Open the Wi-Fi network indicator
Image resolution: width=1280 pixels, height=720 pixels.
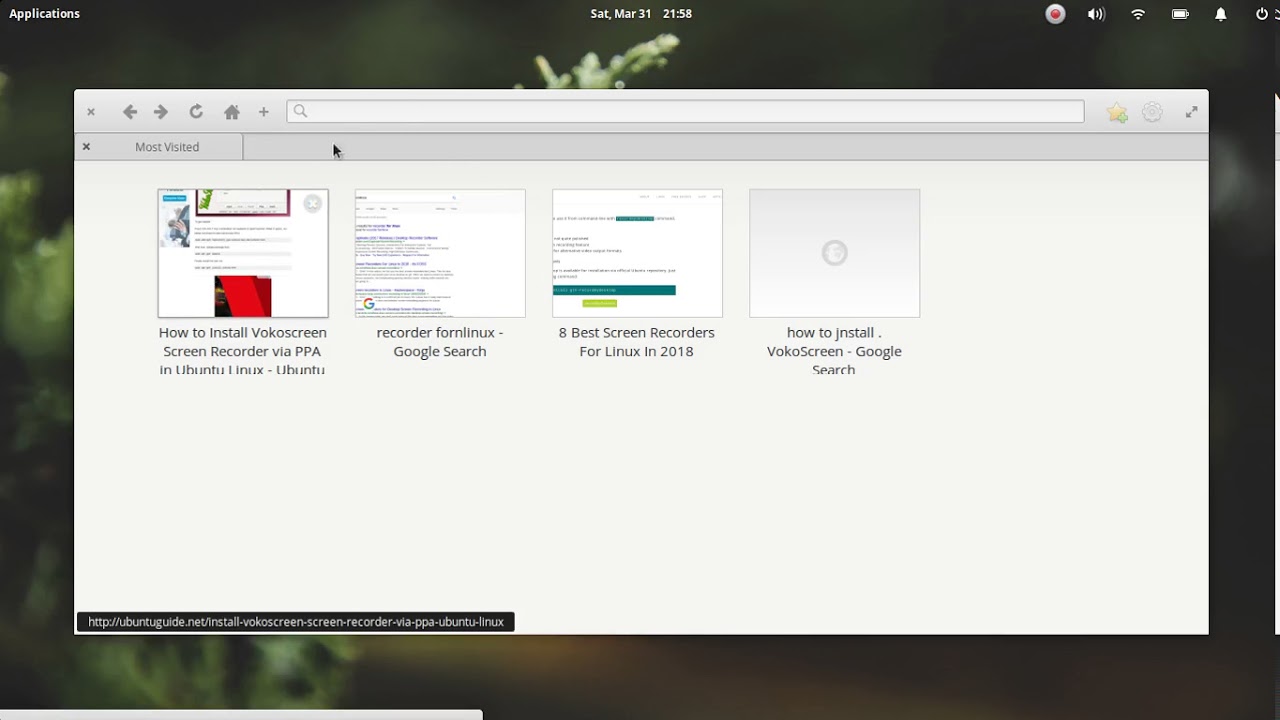coord(1138,14)
